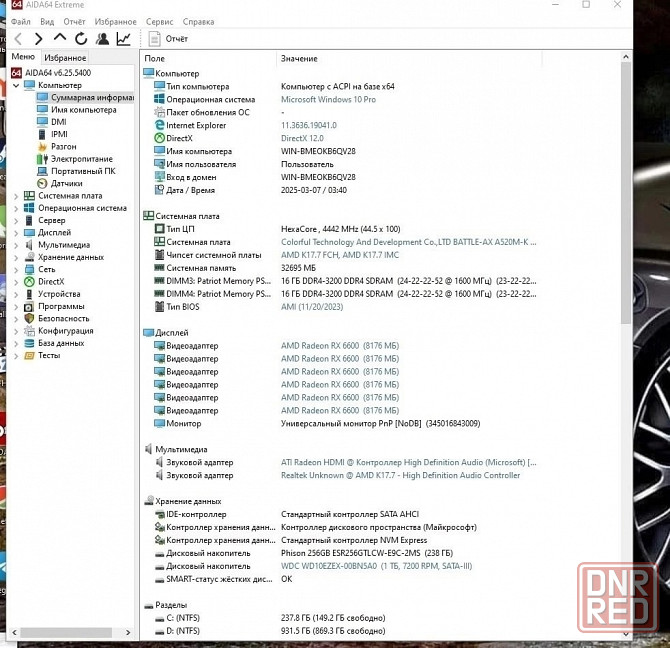Expand the DirectX tree node
This screenshot has height=648, width=670.
pos(16,282)
